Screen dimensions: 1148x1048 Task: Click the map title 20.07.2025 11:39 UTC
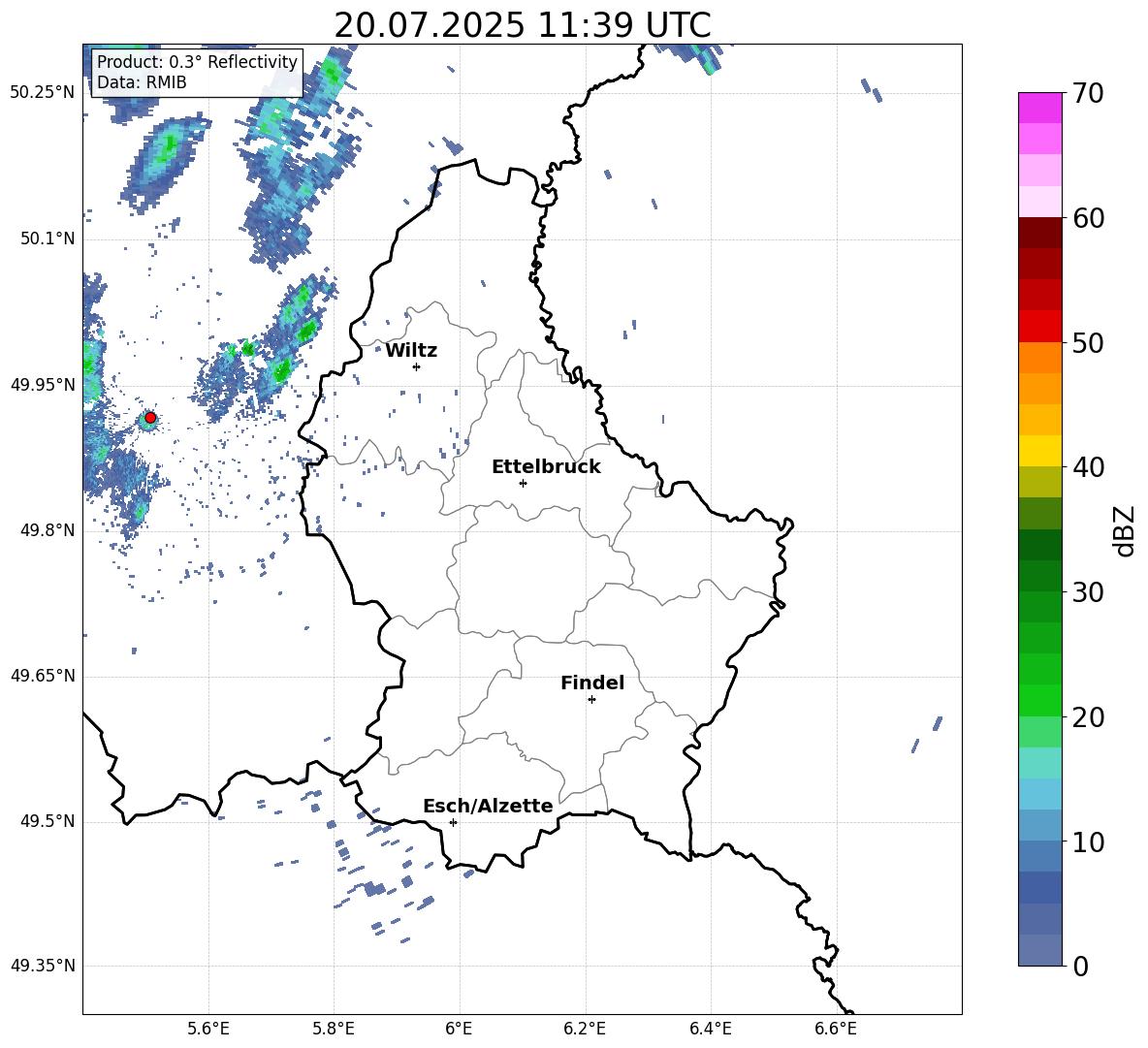523,25
